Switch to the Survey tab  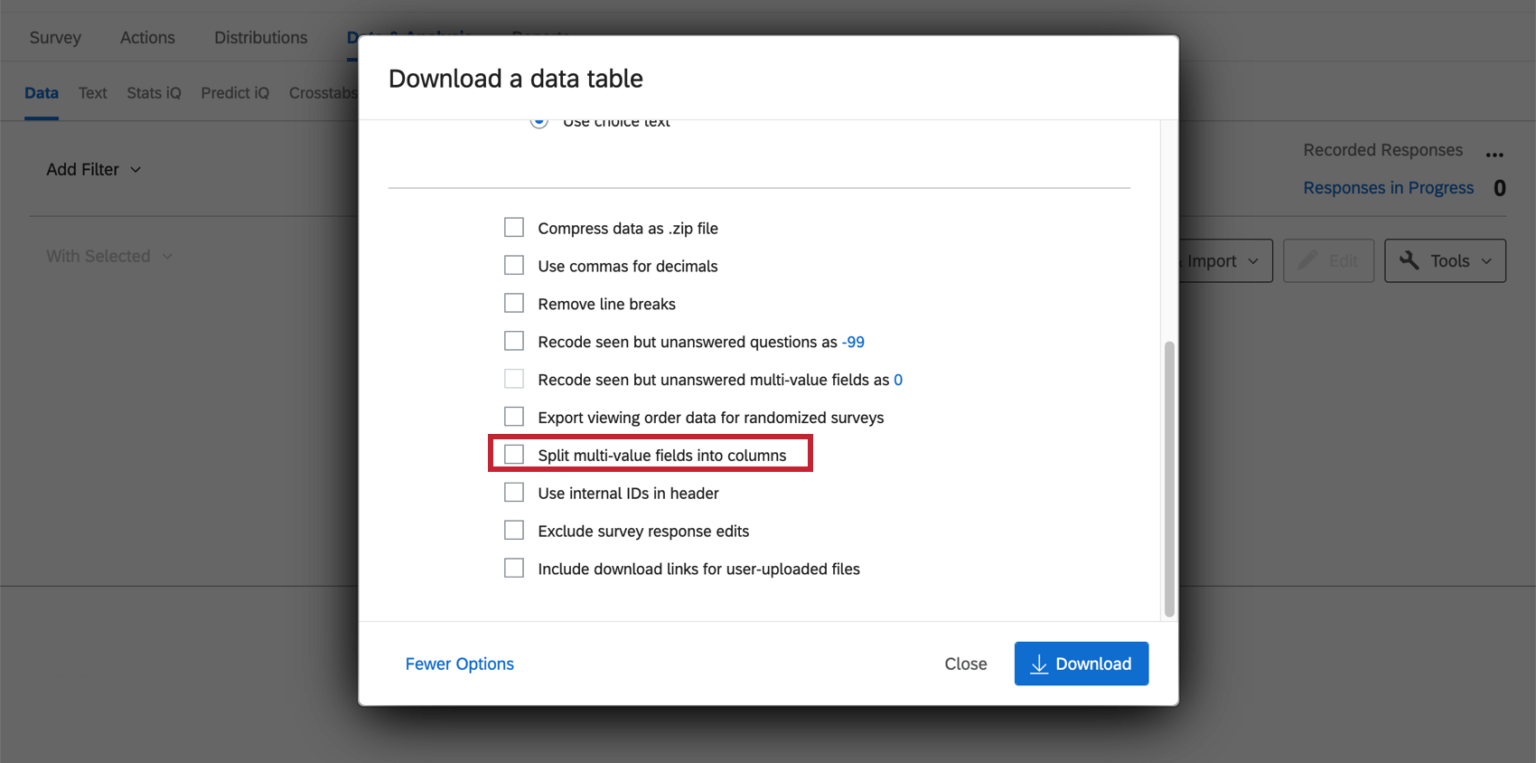(55, 37)
